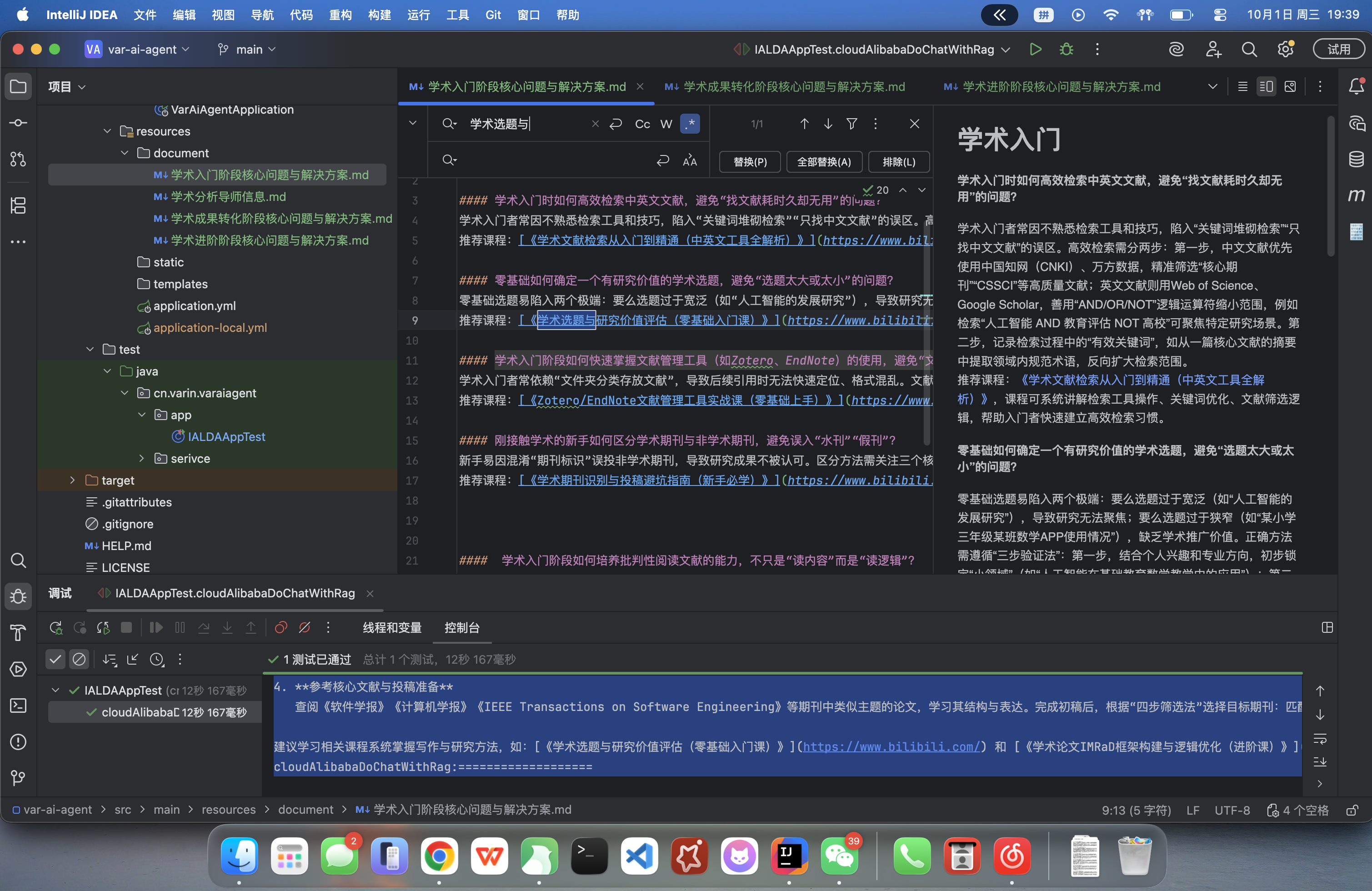The height and width of the screenshot is (891, 1372).
Task: Open the Database tool window on right
Action: [1356, 159]
